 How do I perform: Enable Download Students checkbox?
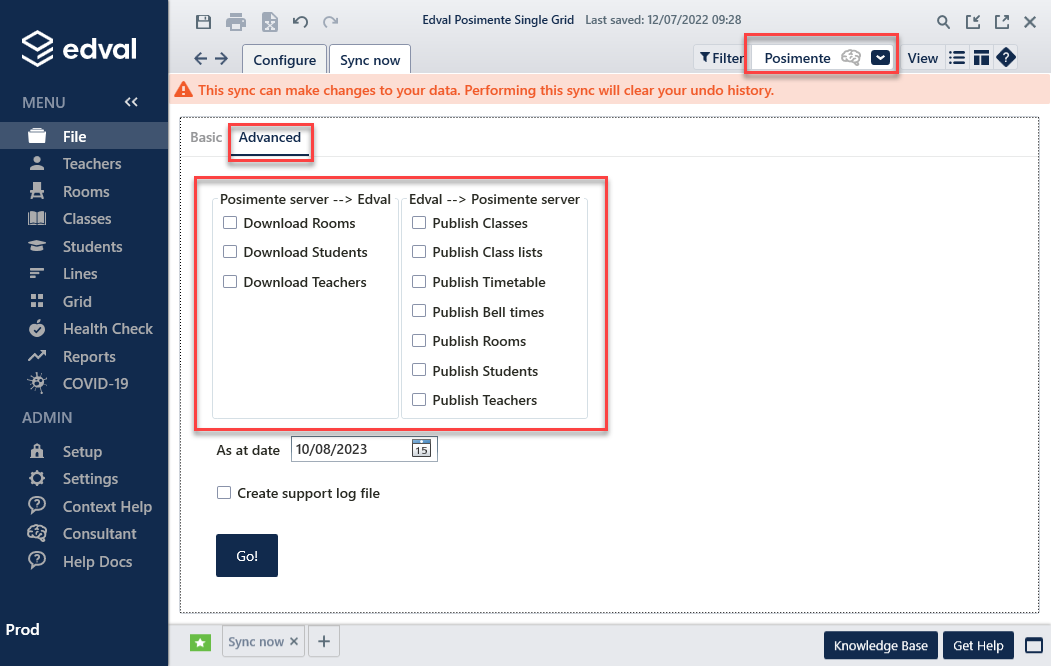point(230,251)
